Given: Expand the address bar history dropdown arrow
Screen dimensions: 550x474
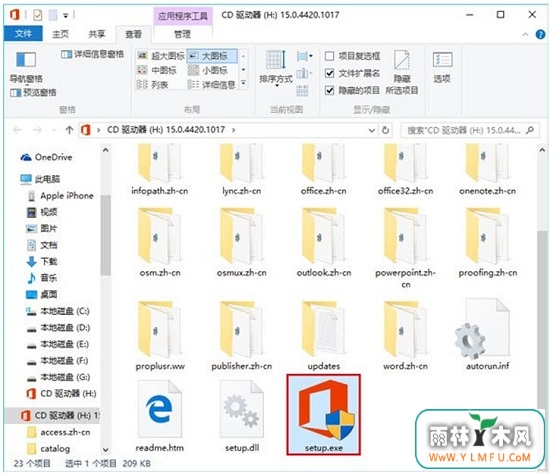Looking at the screenshot, I should (x=372, y=131).
